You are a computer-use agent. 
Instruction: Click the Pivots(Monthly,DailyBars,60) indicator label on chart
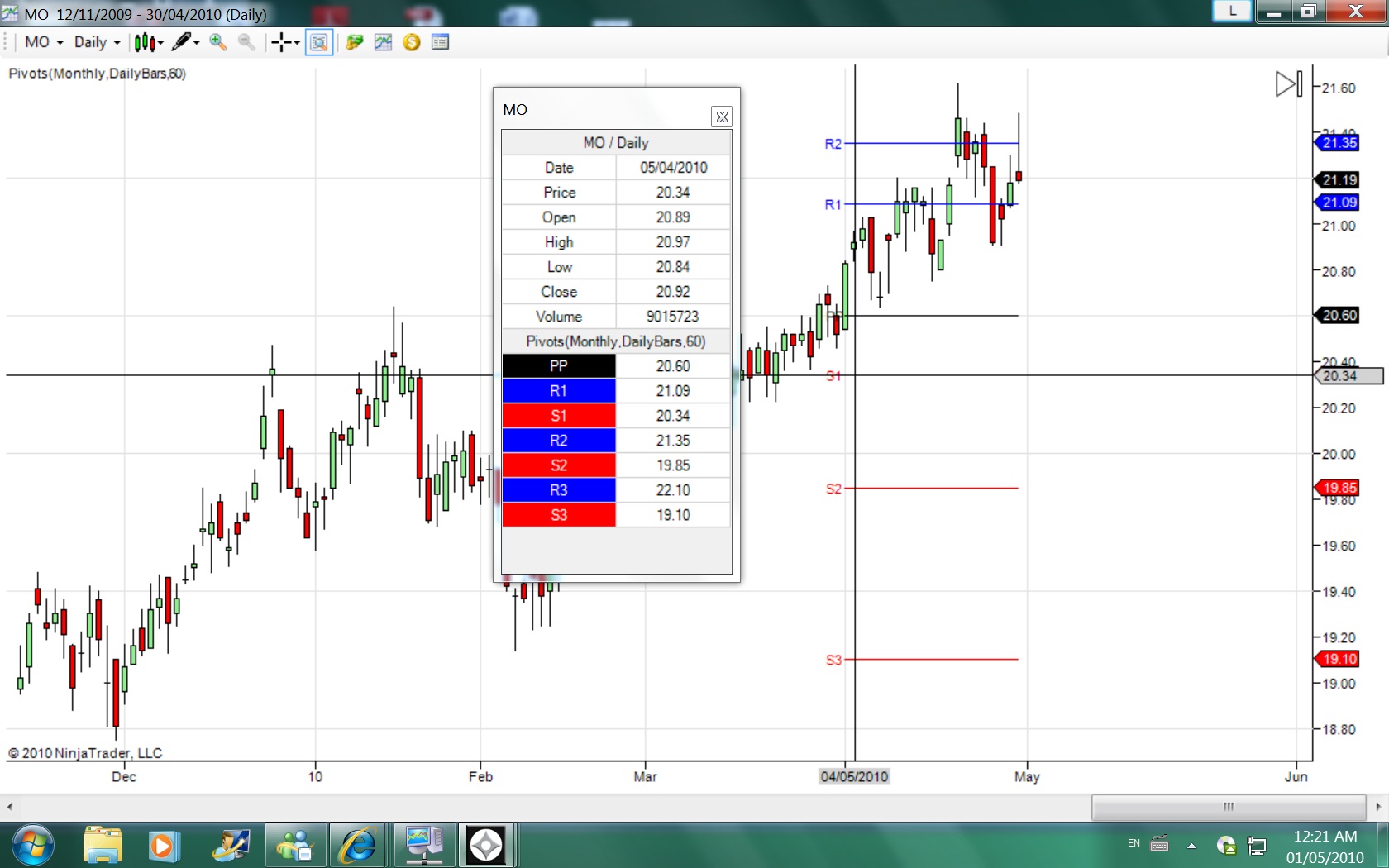coord(98,74)
